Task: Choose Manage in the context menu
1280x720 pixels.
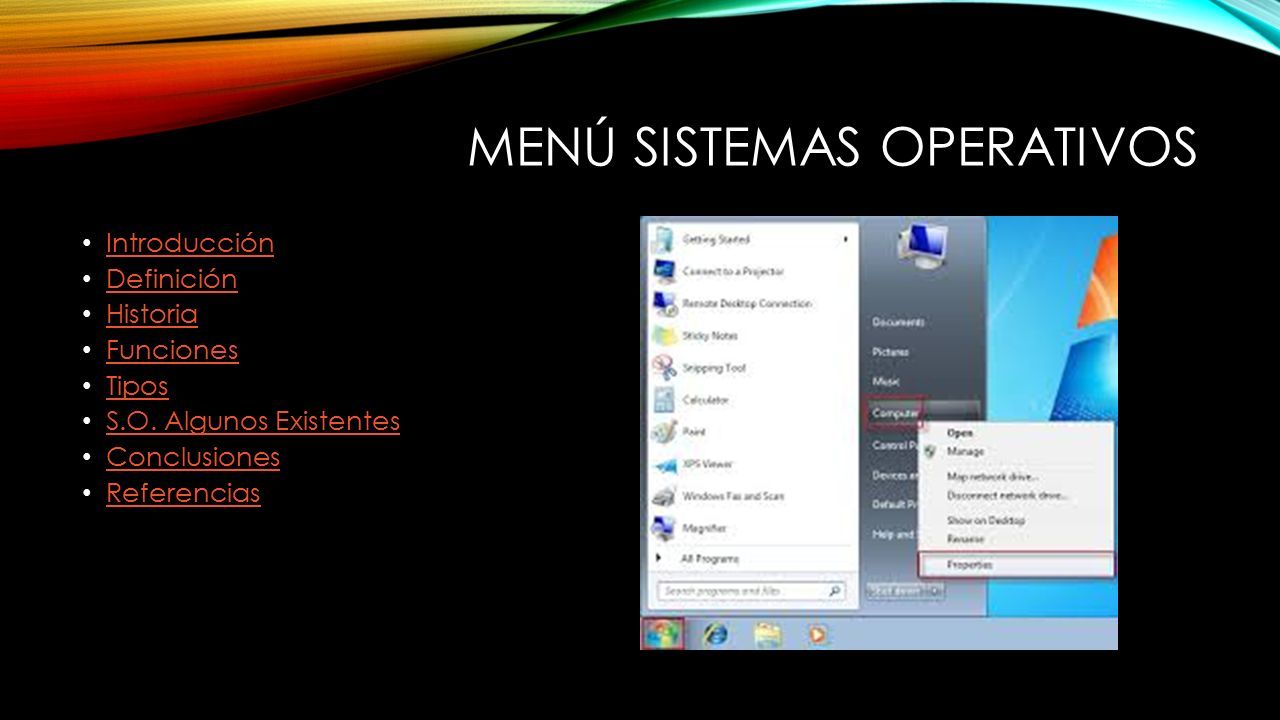Action: (x=965, y=452)
